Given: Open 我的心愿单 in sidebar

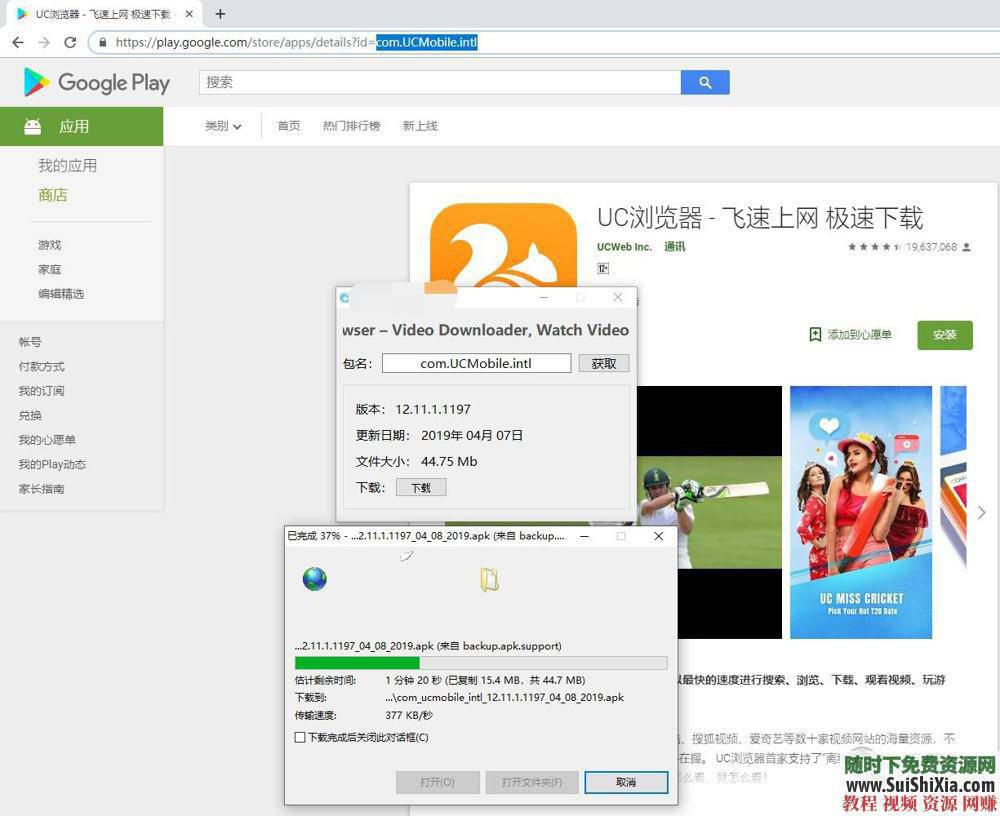Looking at the screenshot, I should (47, 440).
